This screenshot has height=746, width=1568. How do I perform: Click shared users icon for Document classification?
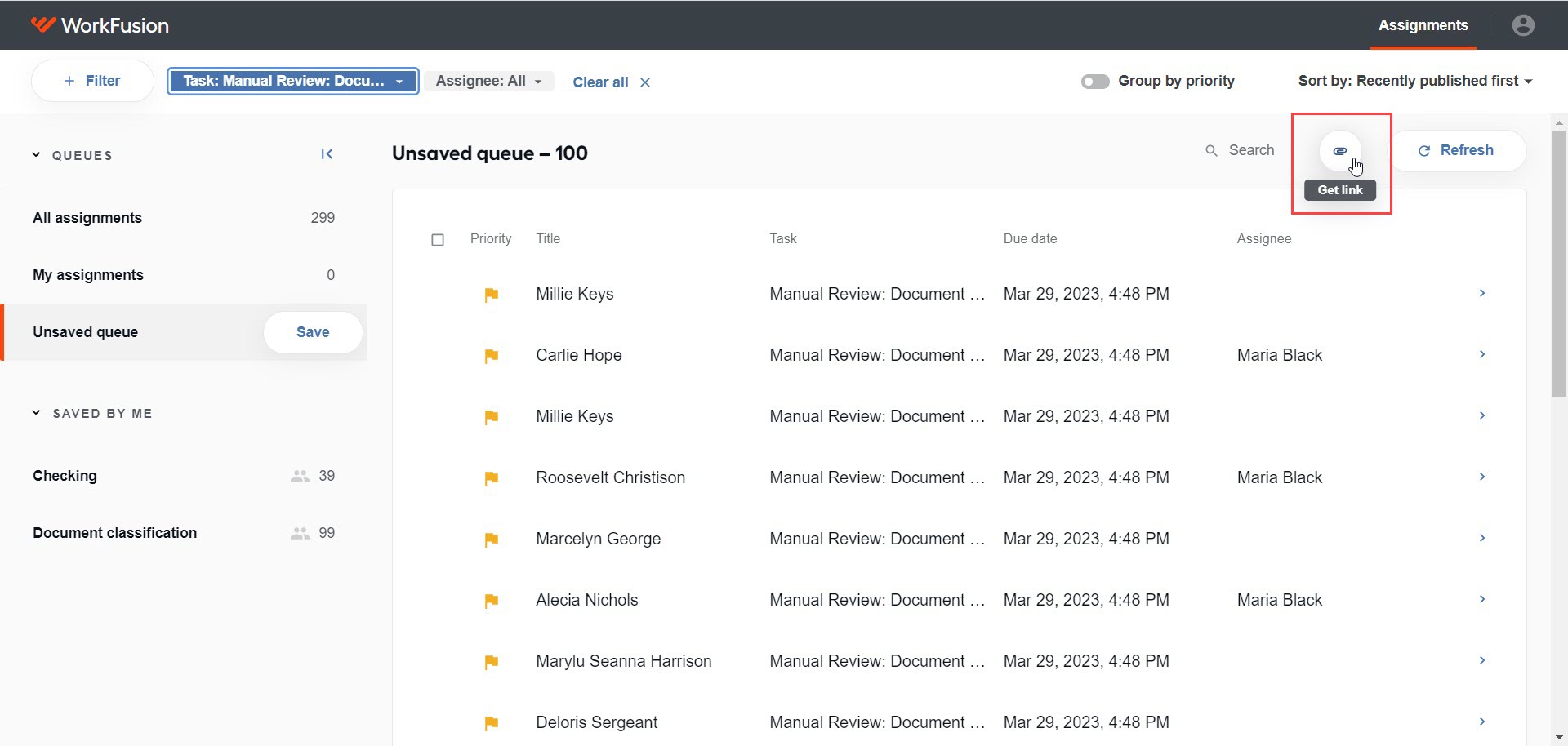(x=300, y=534)
